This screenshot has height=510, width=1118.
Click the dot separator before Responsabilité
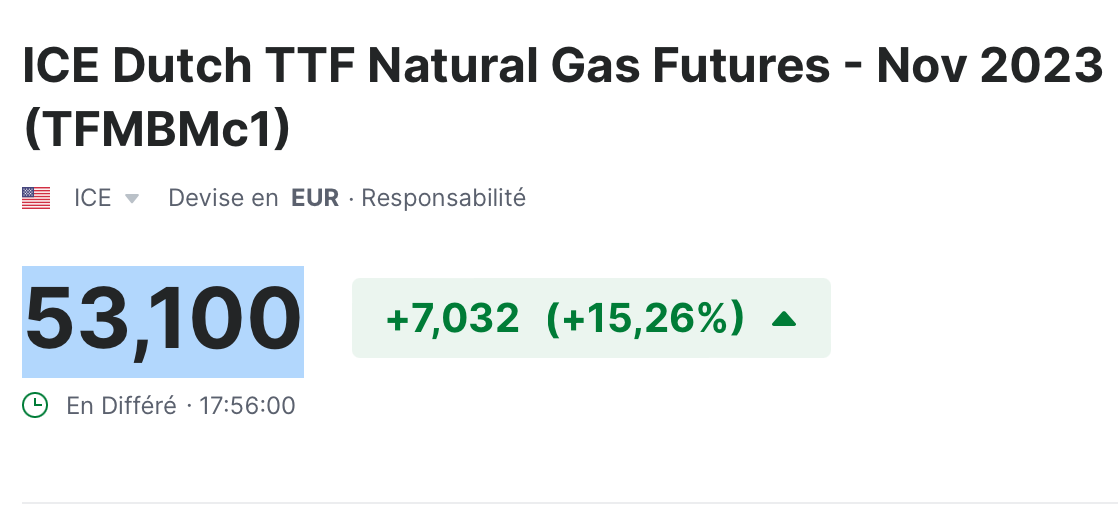tap(351, 198)
